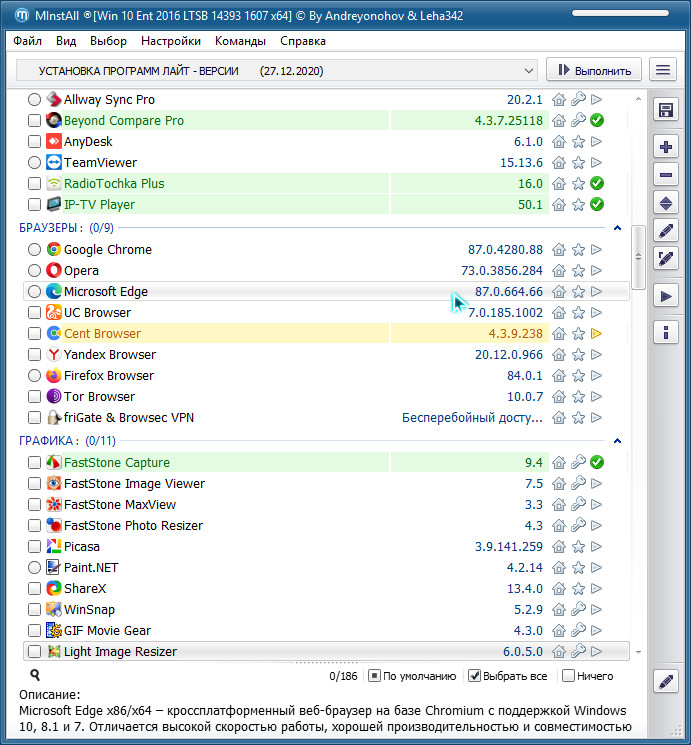691x745 pixels.
Task: Click the info icon in right sidebar
Action: pyautogui.click(x=665, y=332)
